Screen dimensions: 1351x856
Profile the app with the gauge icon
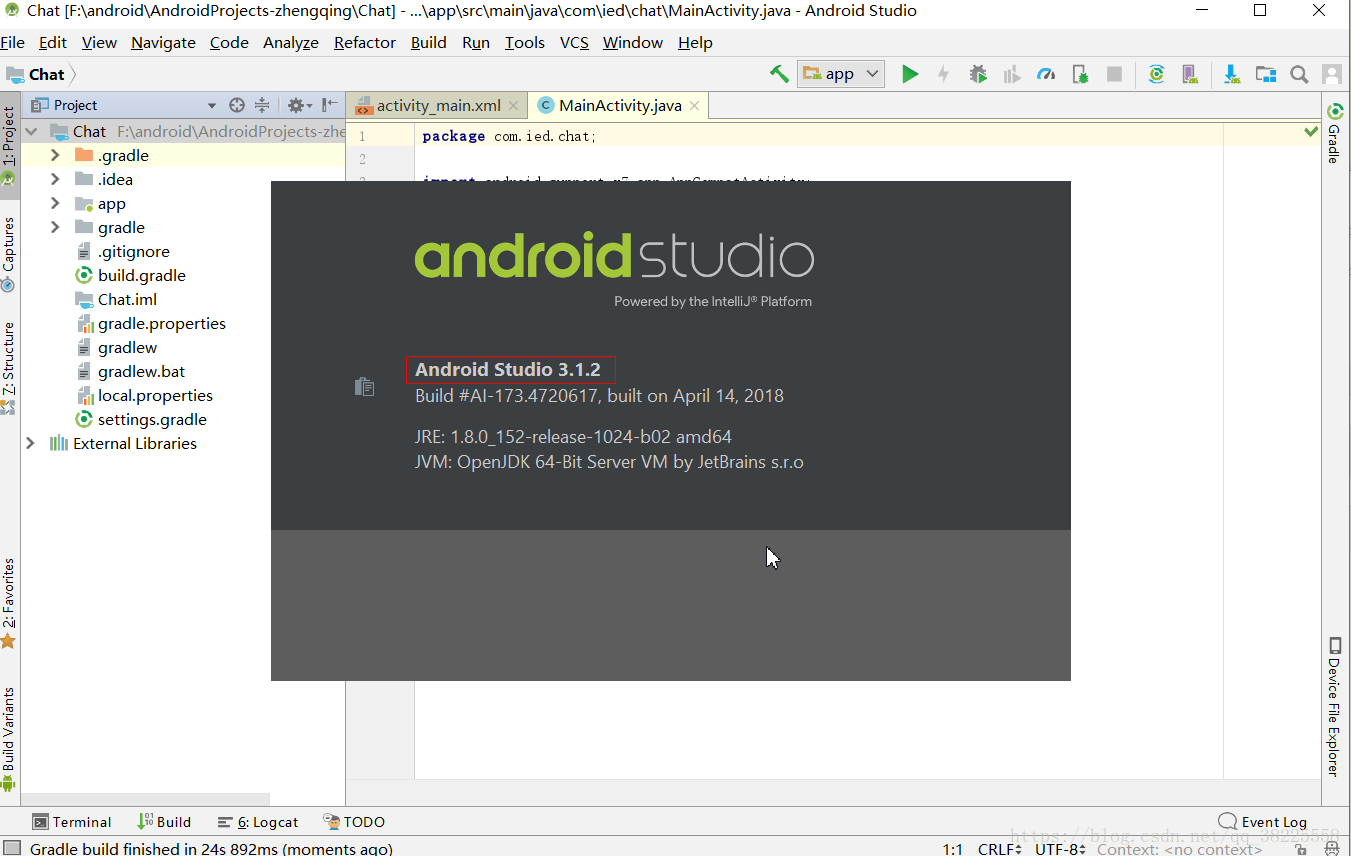tap(1046, 74)
